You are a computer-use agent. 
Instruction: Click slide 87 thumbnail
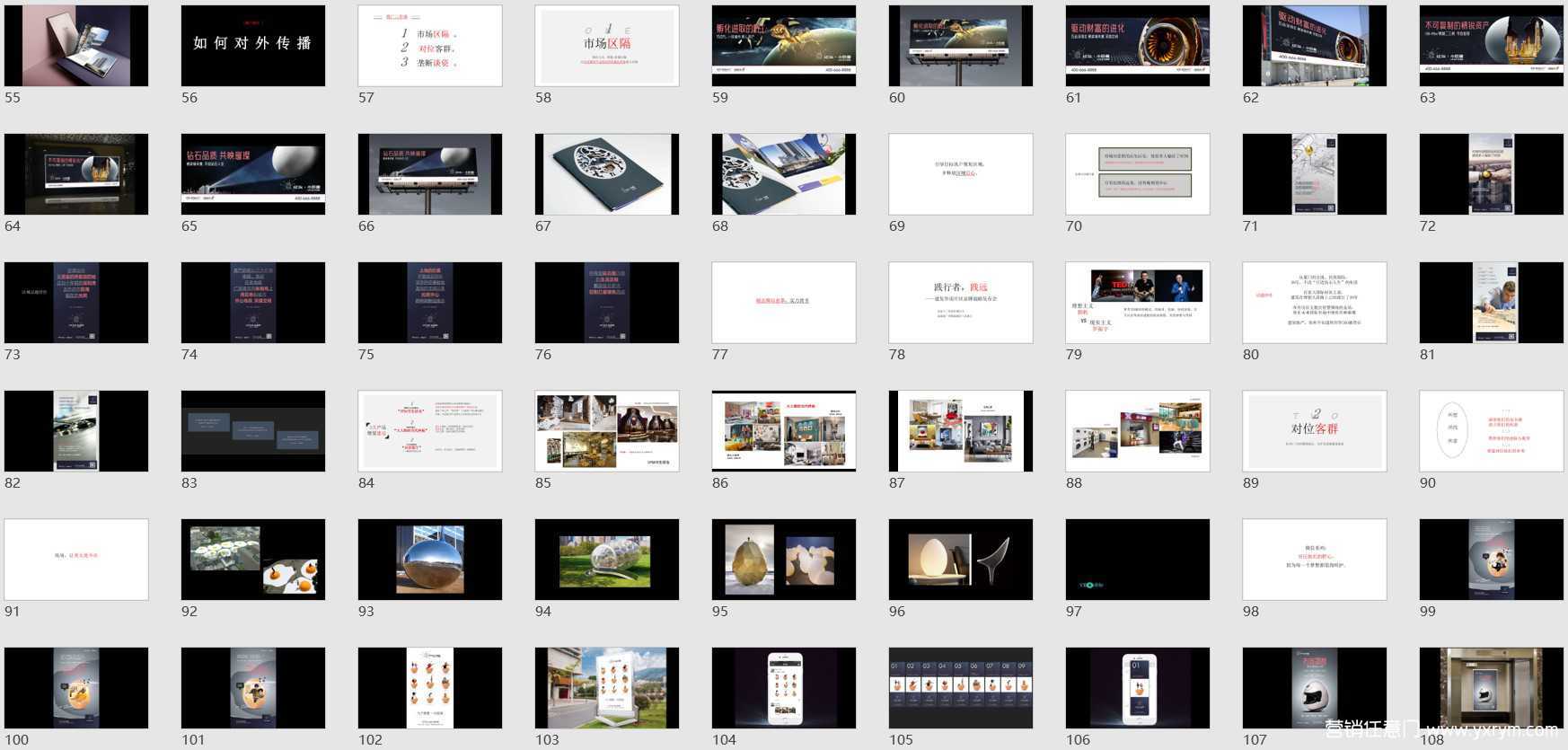click(x=961, y=431)
